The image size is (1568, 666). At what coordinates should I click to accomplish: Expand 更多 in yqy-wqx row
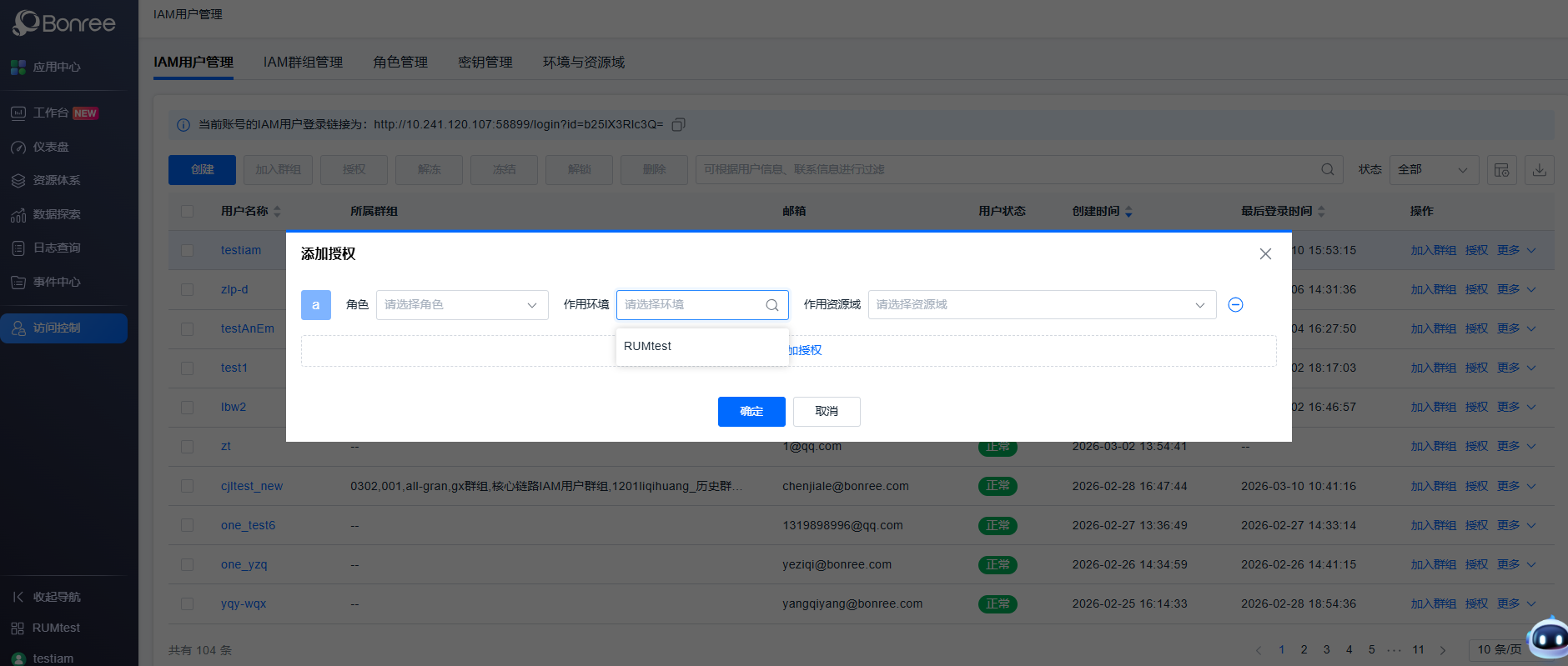1516,603
